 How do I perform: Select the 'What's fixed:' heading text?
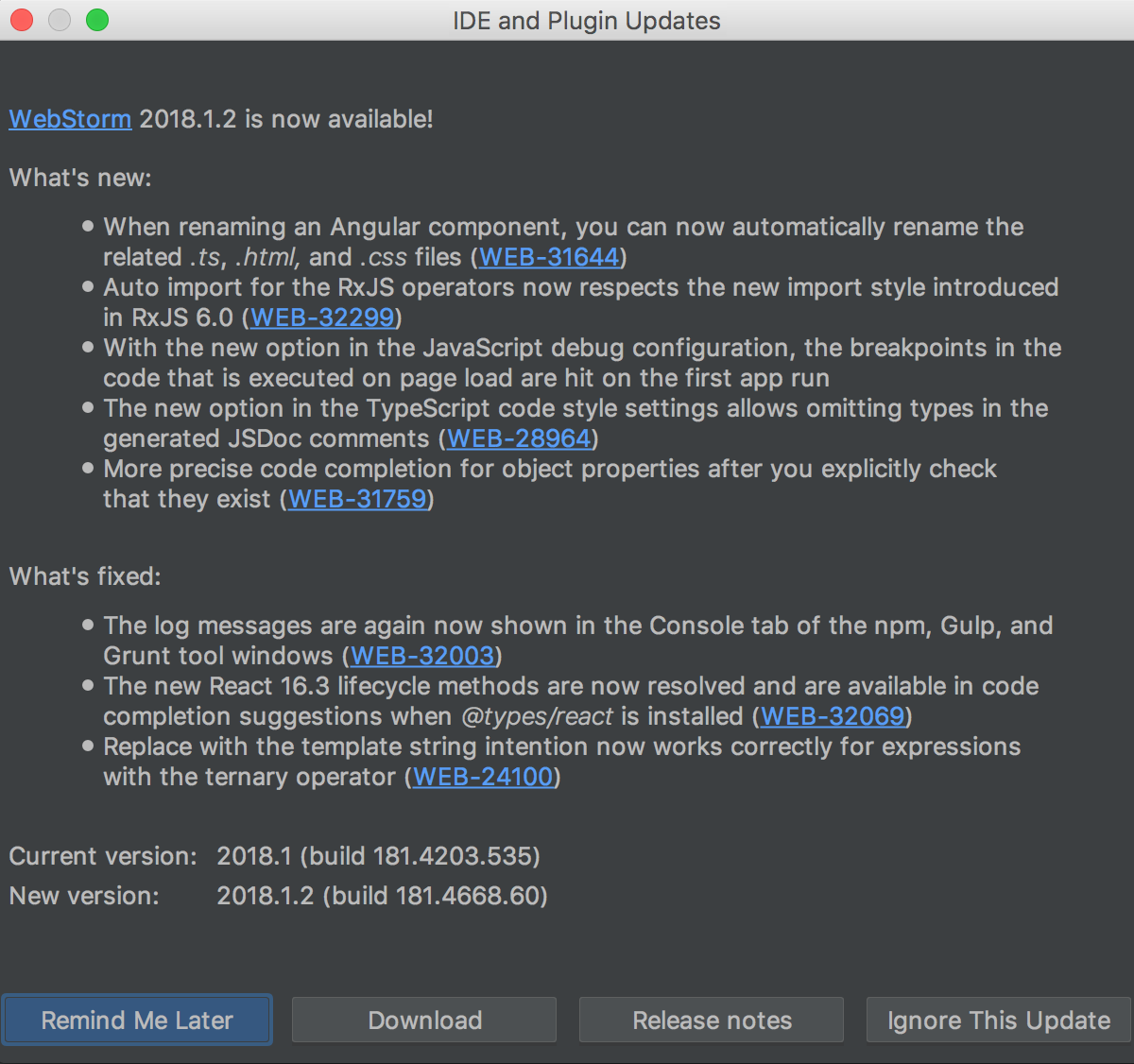pyautogui.click(x=85, y=576)
